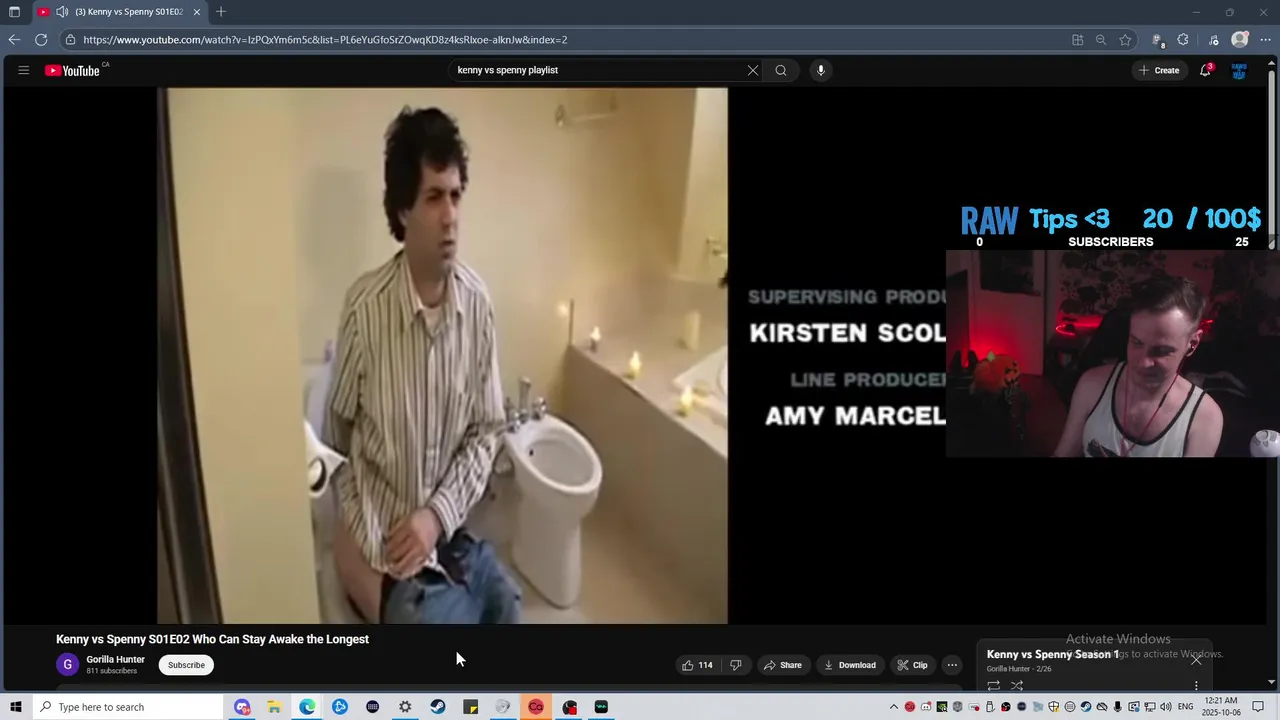Subscribe to Gorilla Hunter channel
Viewport: 1280px width, 720px height.
pos(186,665)
